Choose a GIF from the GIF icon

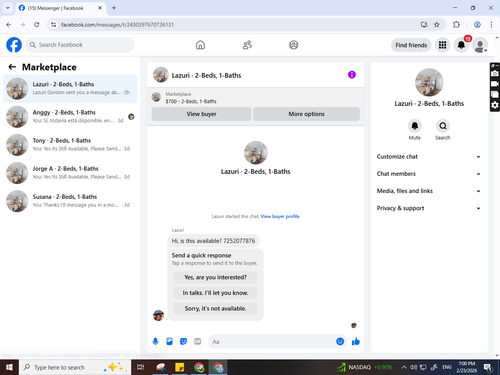(x=198, y=341)
